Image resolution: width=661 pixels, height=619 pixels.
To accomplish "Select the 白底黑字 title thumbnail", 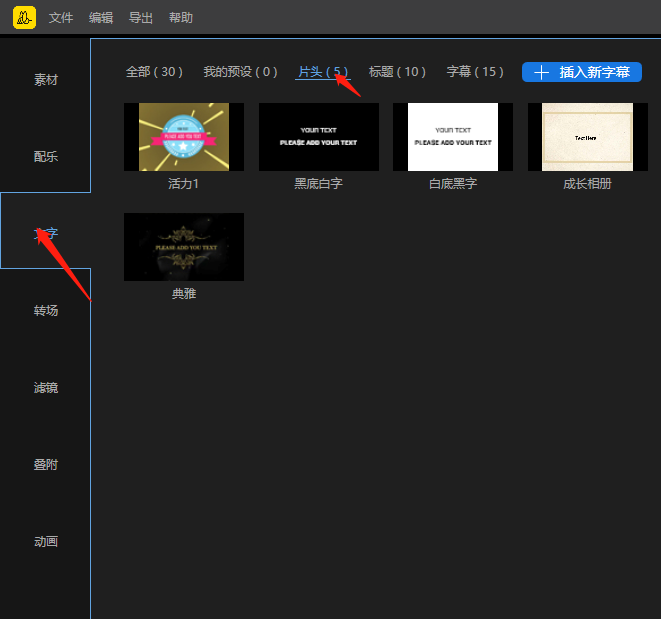I will click(x=453, y=137).
